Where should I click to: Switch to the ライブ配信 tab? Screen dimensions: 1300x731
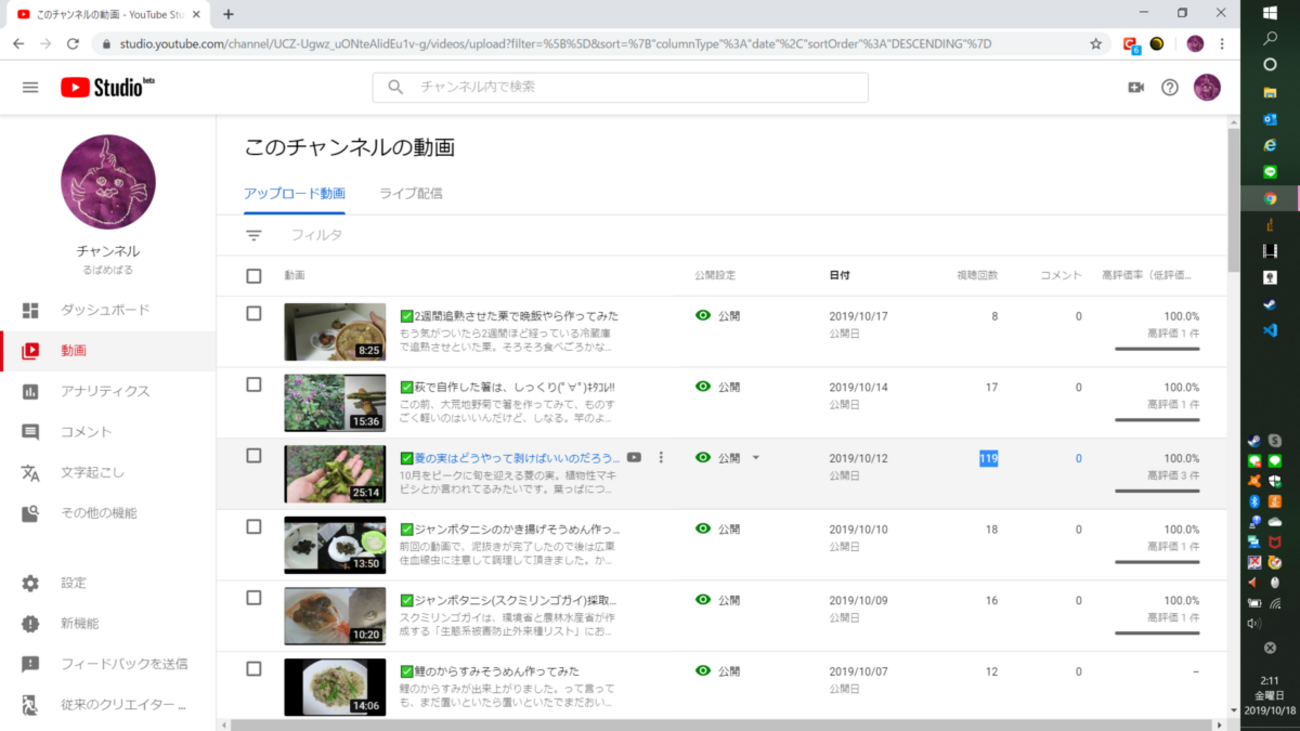[410, 194]
